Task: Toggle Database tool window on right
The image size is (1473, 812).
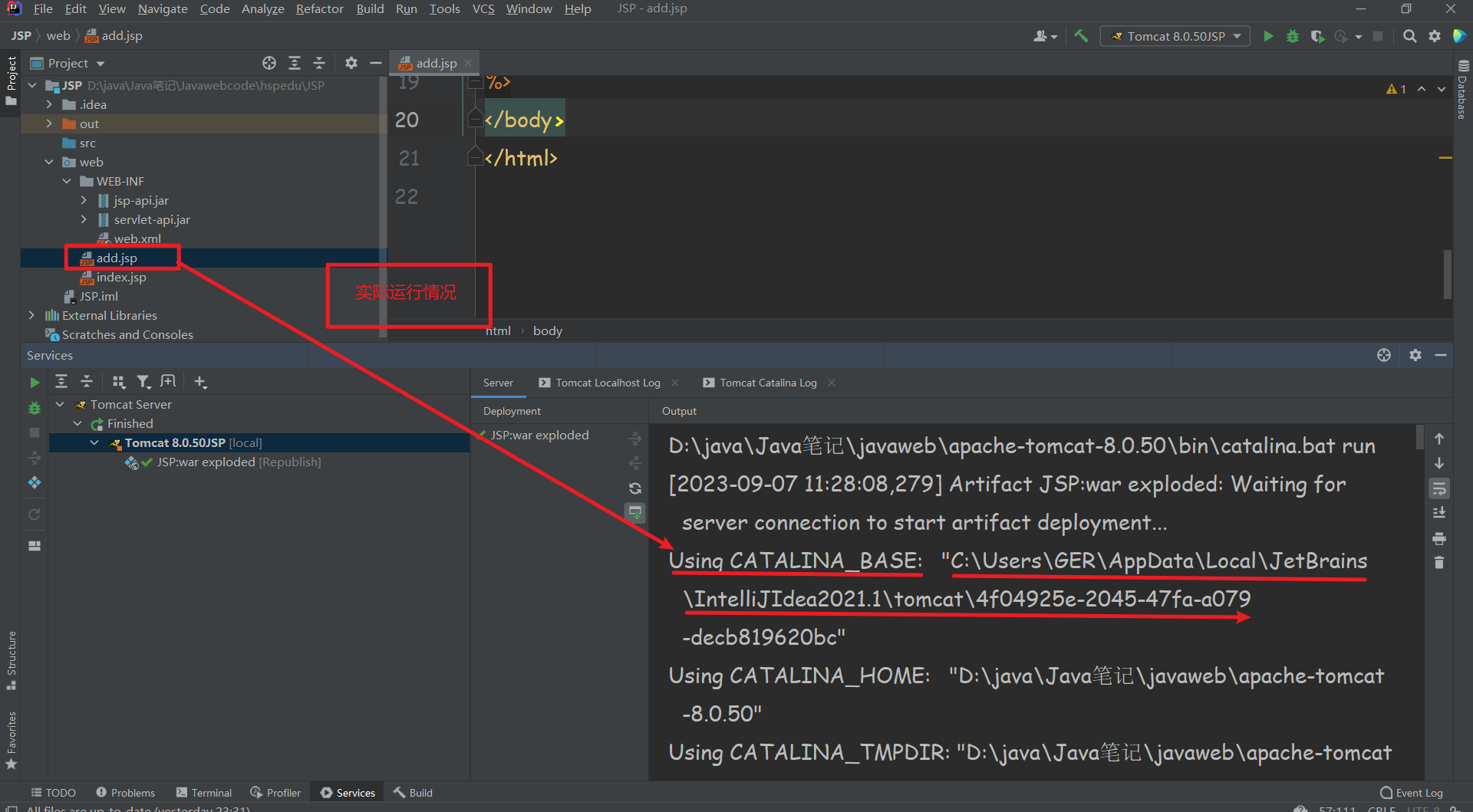Action: 1463,90
